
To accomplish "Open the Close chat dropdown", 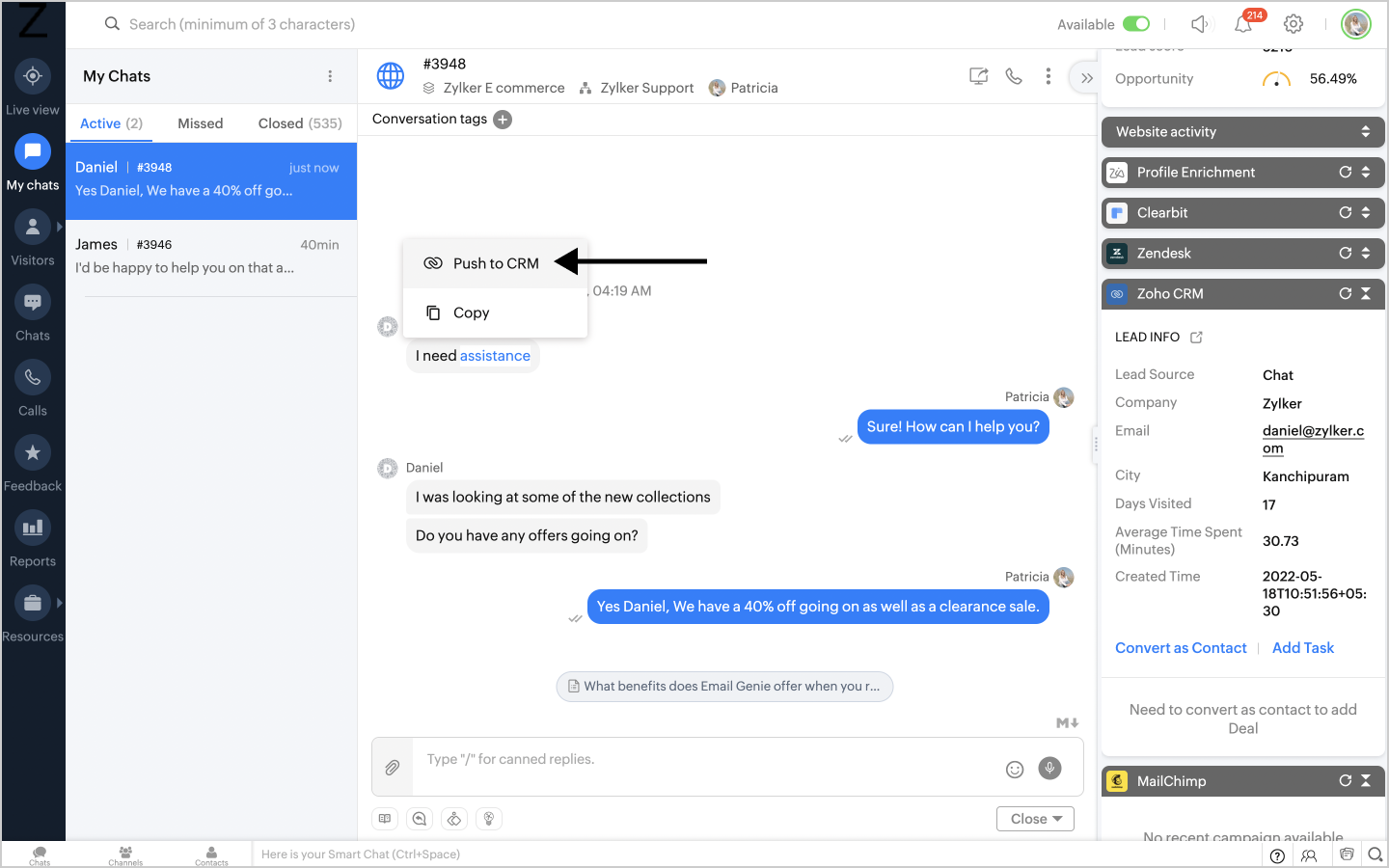I will click(1035, 819).
